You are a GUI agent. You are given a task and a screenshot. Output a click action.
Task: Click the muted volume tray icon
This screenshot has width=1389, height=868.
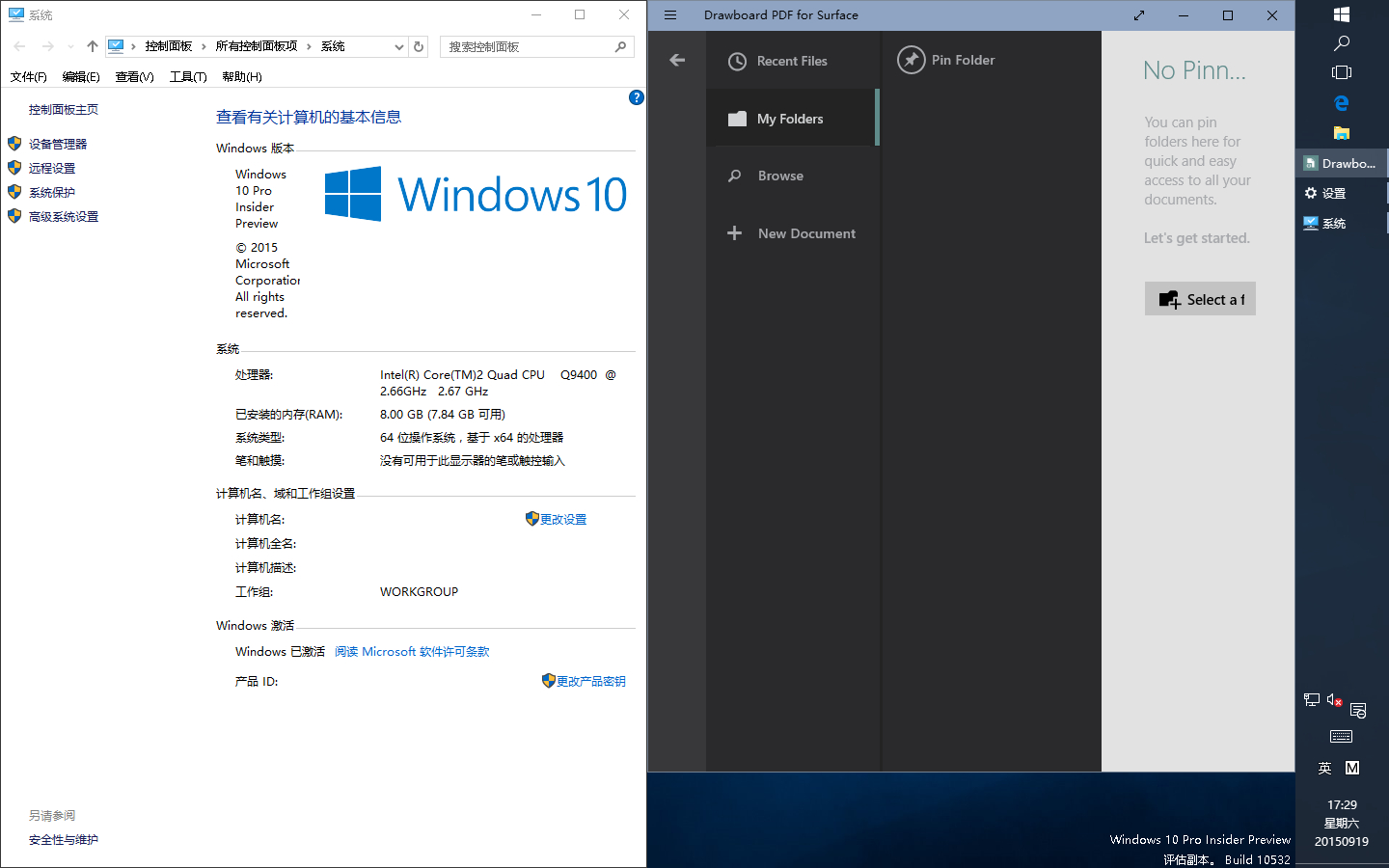coord(1335,700)
